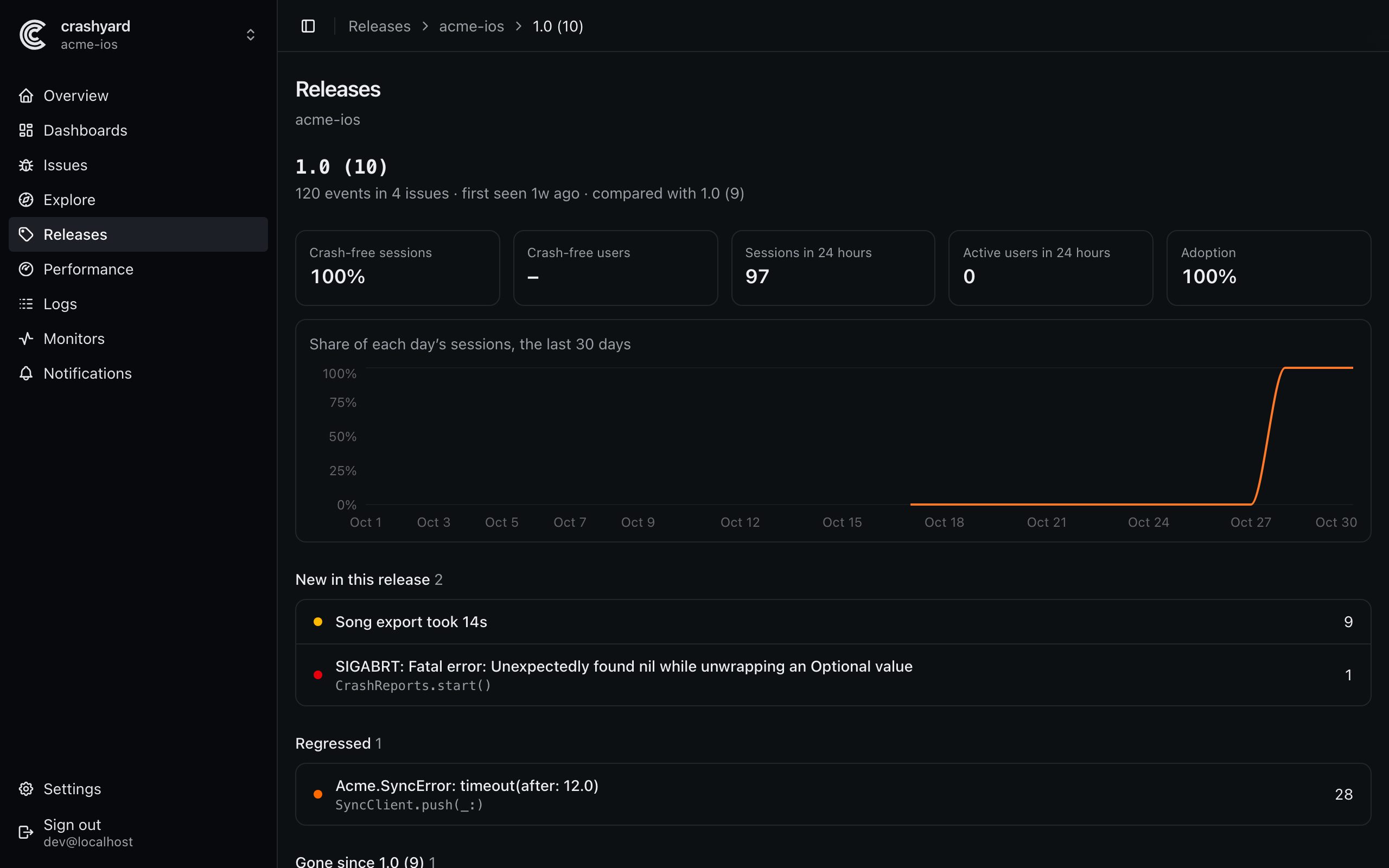Click Releases in the breadcrumb
Screen dimensions: 1389x868
(379, 26)
